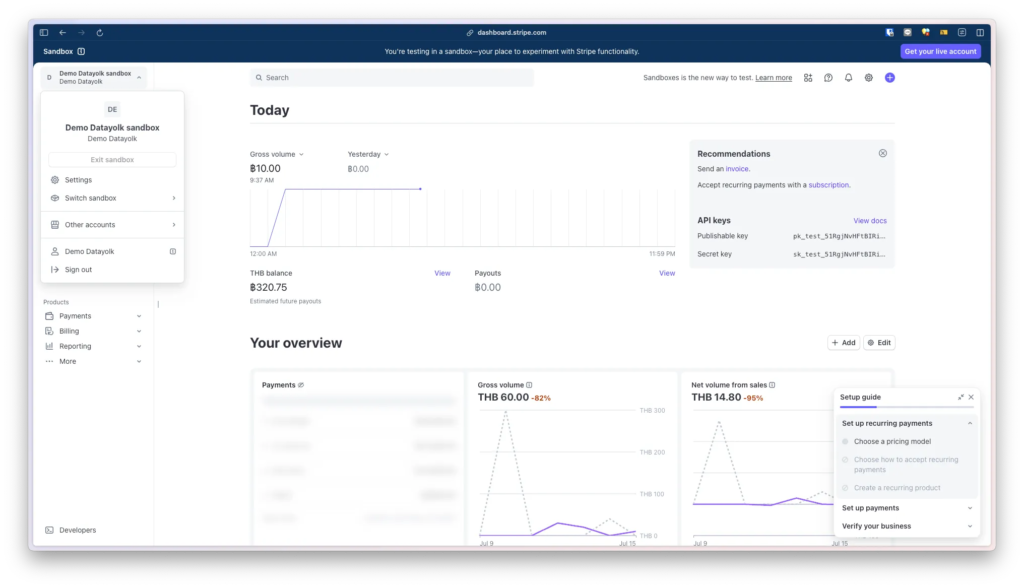Open the subscription link in Recommendations
1024x588 pixels.
829,185
